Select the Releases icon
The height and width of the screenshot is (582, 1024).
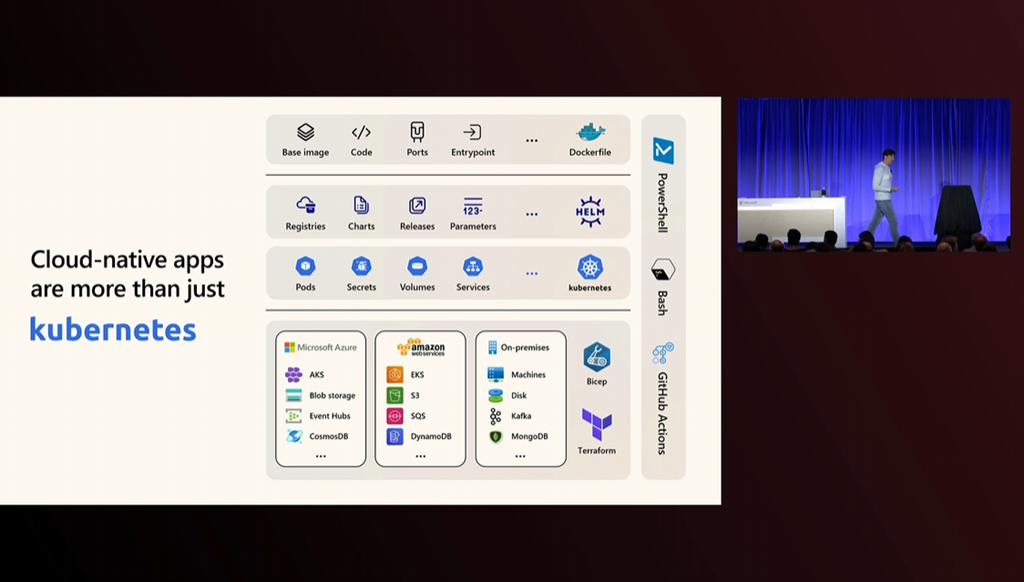click(x=417, y=206)
